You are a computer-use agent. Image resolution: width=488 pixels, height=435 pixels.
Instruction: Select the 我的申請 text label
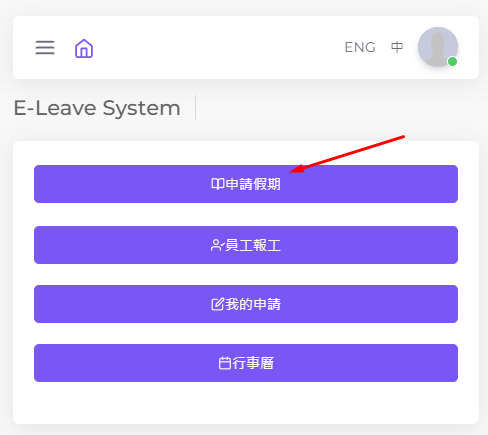(x=253, y=304)
